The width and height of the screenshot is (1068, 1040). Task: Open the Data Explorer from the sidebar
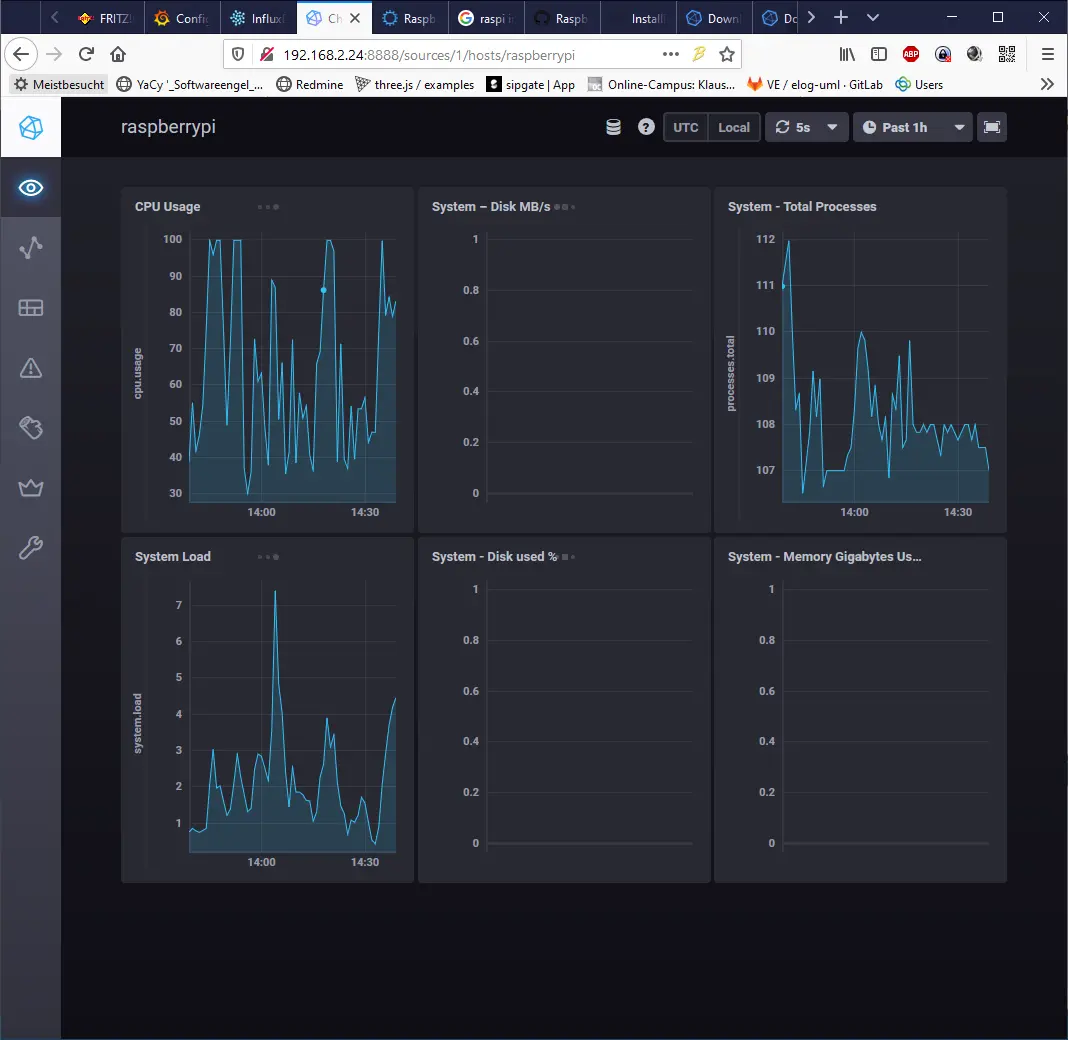click(30, 248)
